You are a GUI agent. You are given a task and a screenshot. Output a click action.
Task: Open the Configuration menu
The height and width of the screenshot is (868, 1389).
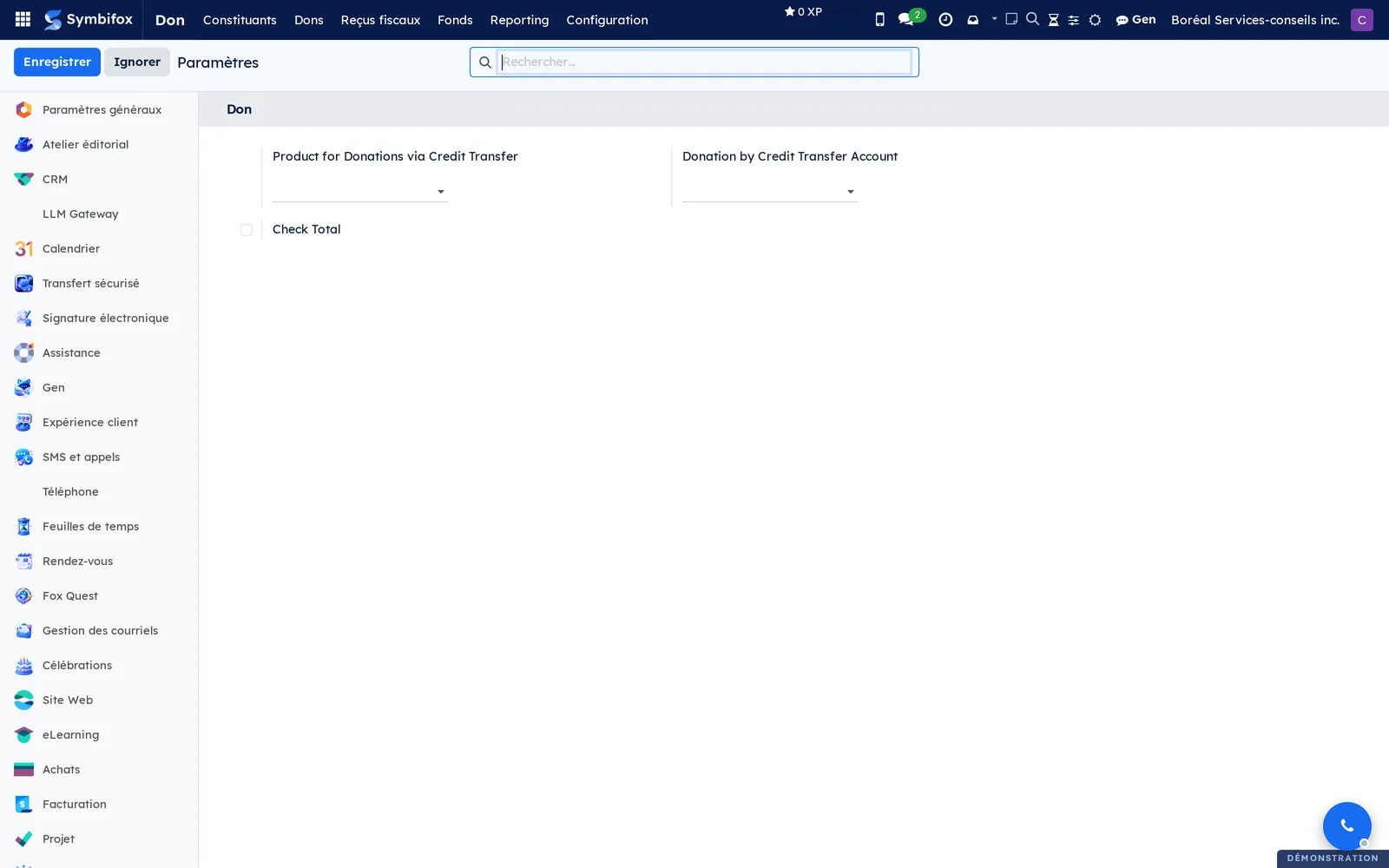tap(607, 20)
